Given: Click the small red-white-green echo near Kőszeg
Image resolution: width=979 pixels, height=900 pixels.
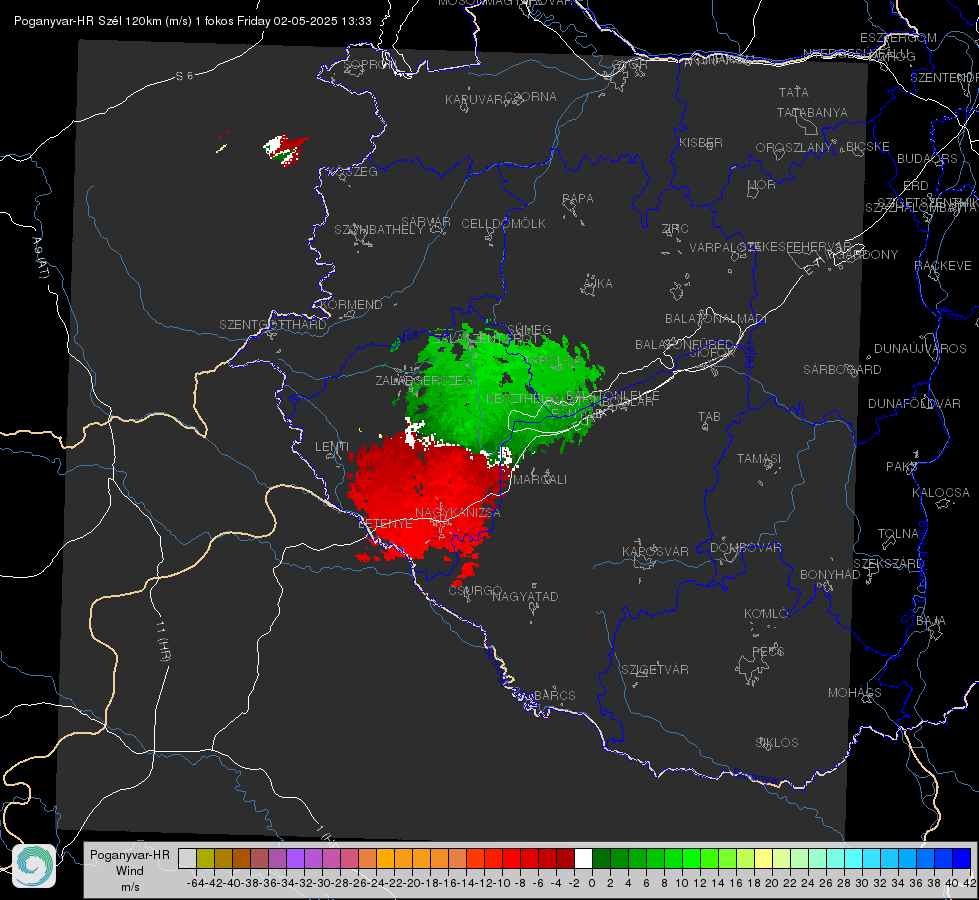Looking at the screenshot, I should point(285,150).
